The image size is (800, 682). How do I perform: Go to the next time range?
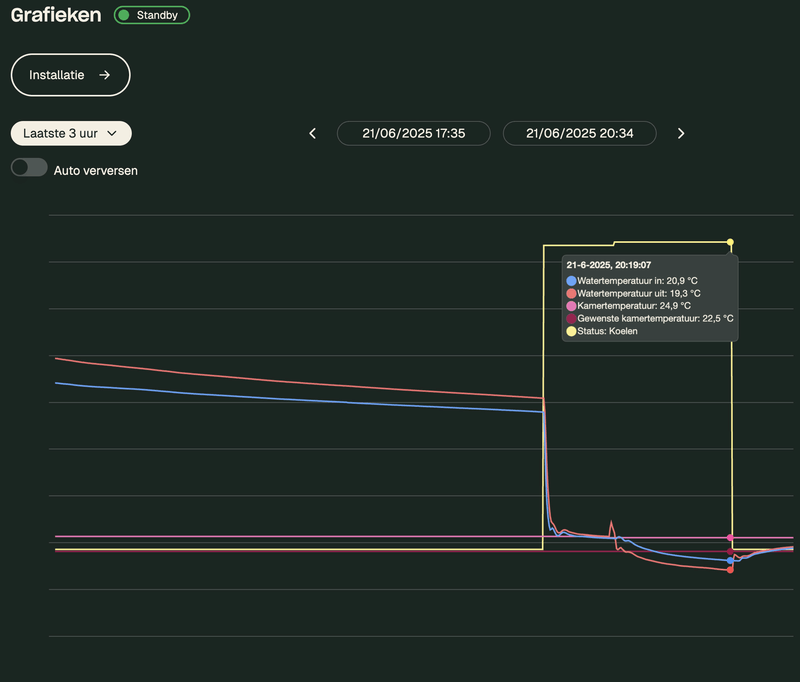(681, 133)
